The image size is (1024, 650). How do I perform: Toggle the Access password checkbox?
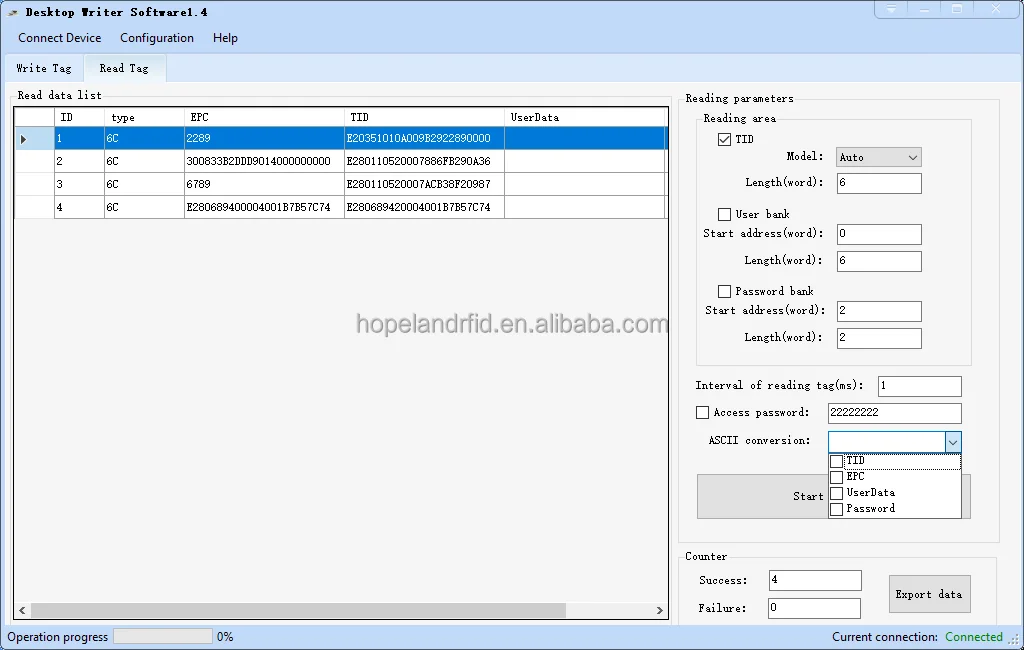[702, 412]
